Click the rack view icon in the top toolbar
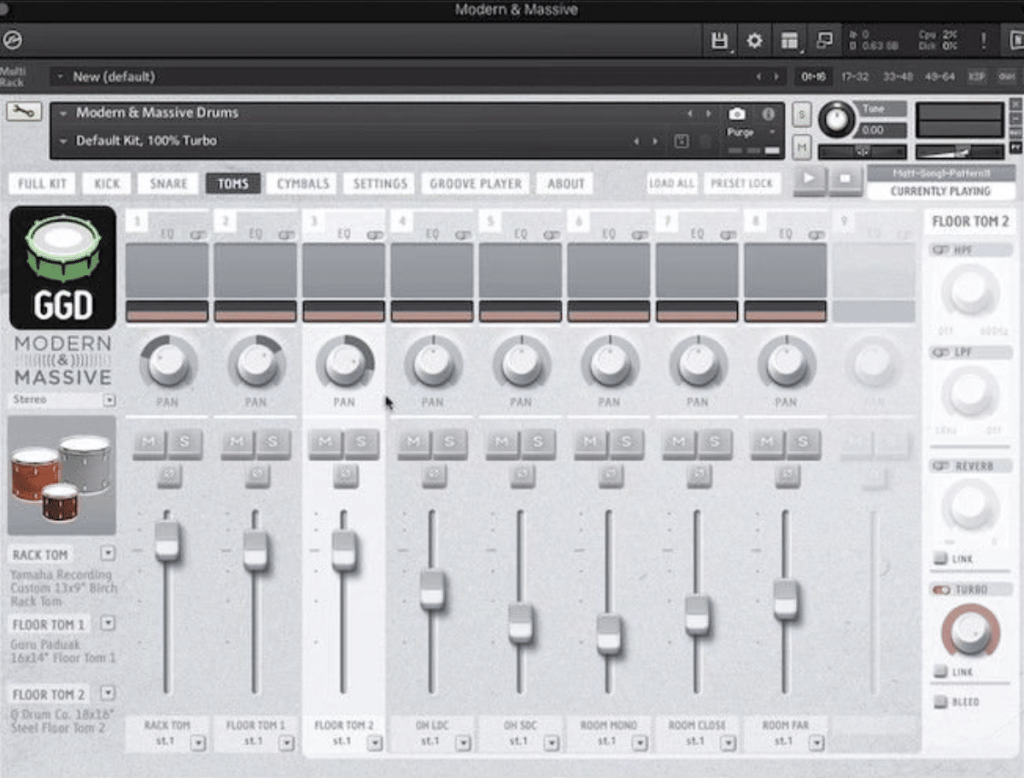This screenshot has width=1024, height=778. [x=789, y=40]
